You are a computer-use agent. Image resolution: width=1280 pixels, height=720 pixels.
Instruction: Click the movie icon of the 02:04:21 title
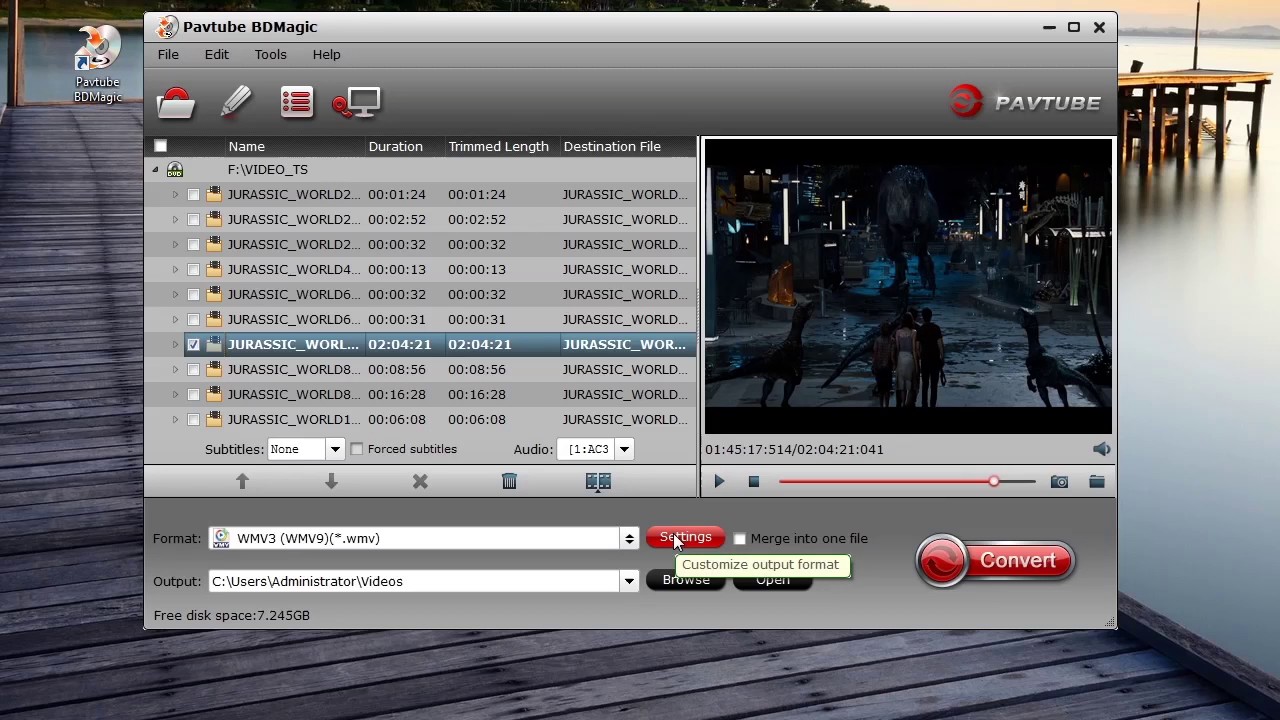[214, 345]
